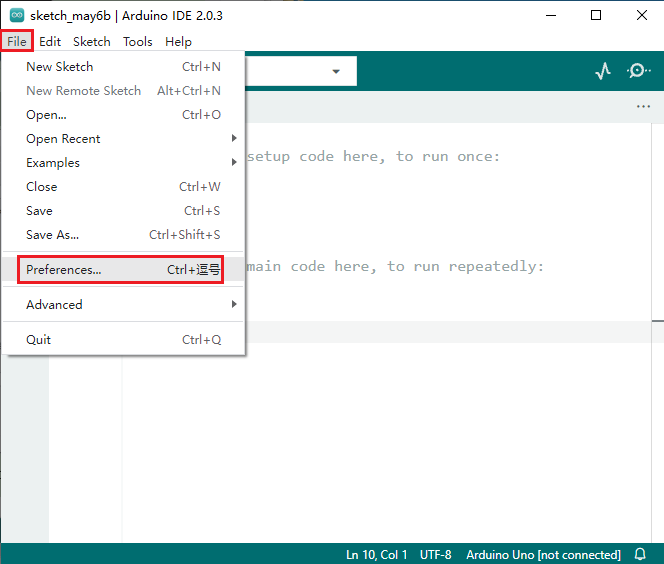Expand the Examples submenu

pyautogui.click(x=123, y=163)
